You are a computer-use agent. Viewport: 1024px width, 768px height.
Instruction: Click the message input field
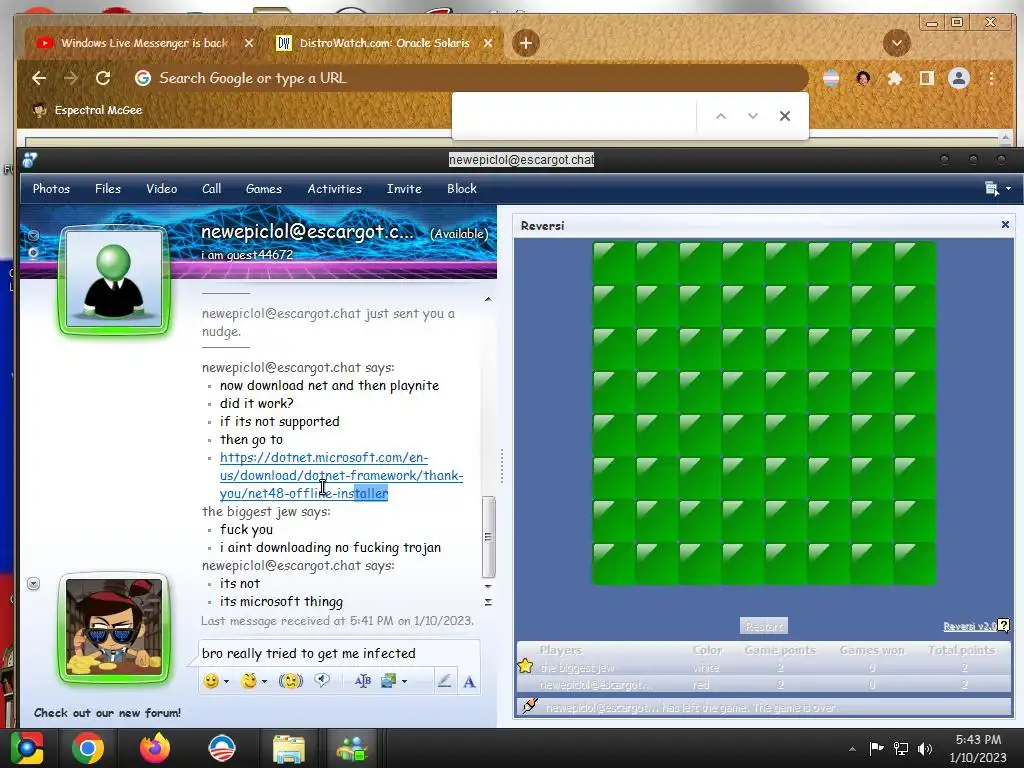pos(339,654)
